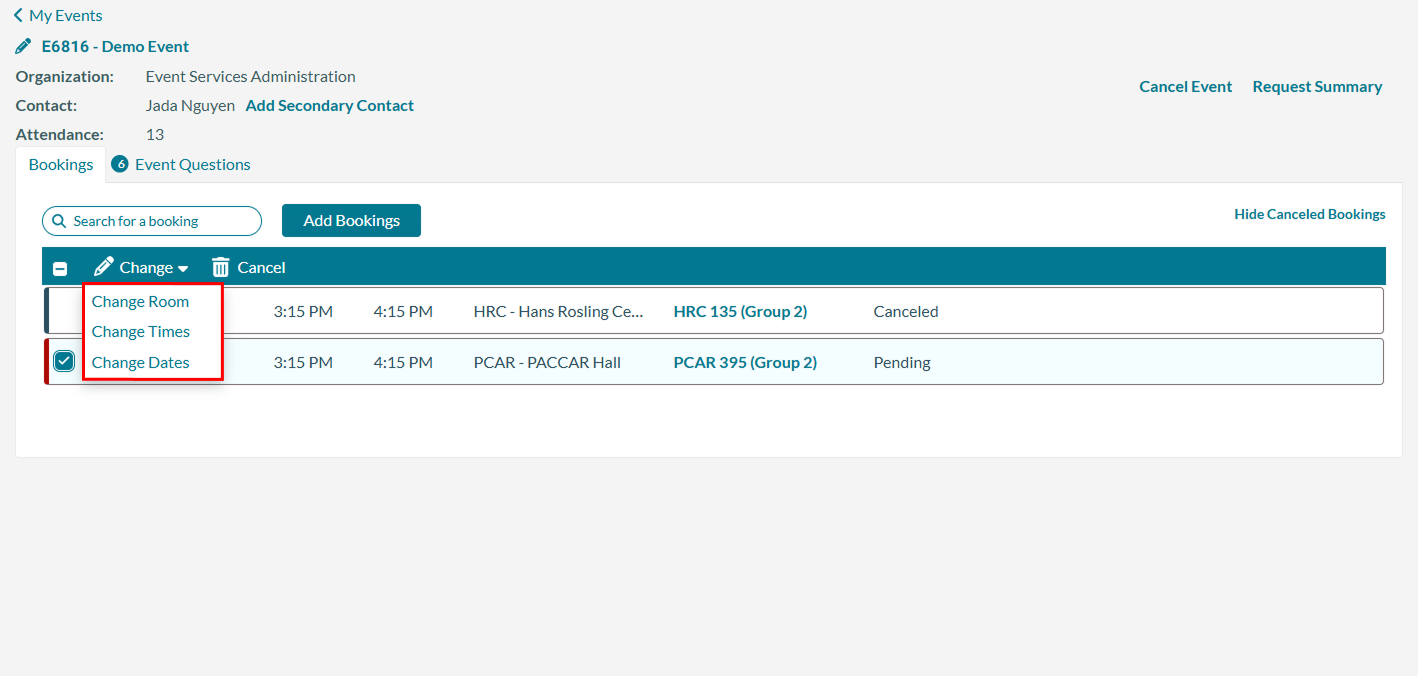
Task: Click the pencil icon of the Change menu
Action: pos(103,267)
